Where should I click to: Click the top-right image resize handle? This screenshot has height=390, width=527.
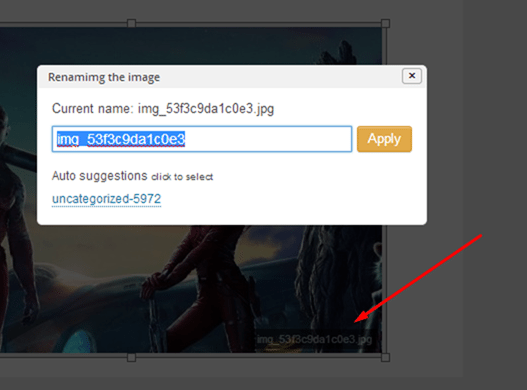point(386,24)
